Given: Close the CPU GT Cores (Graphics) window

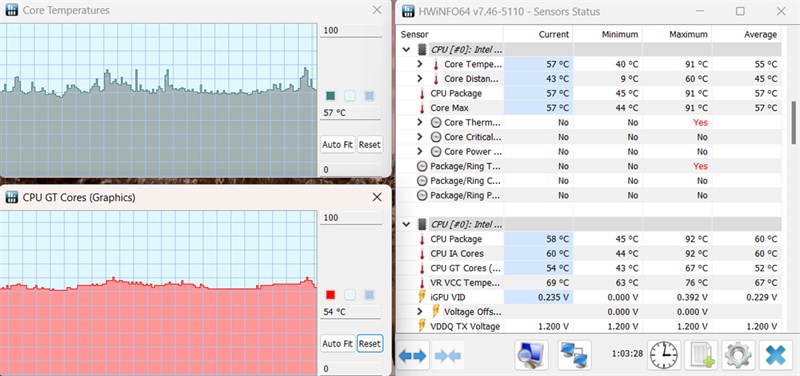Looking at the screenshot, I should pos(377,197).
